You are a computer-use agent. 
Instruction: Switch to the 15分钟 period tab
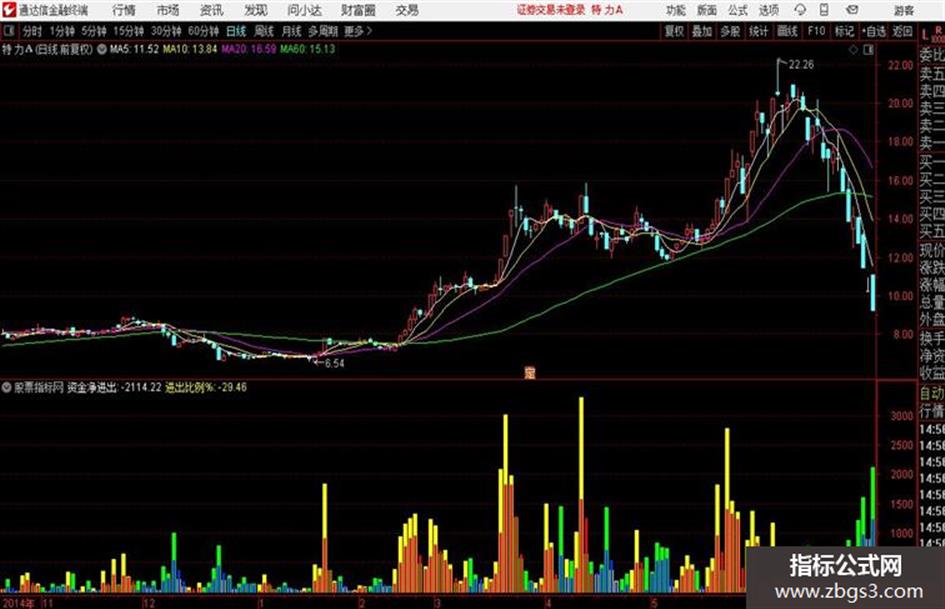tap(128, 31)
